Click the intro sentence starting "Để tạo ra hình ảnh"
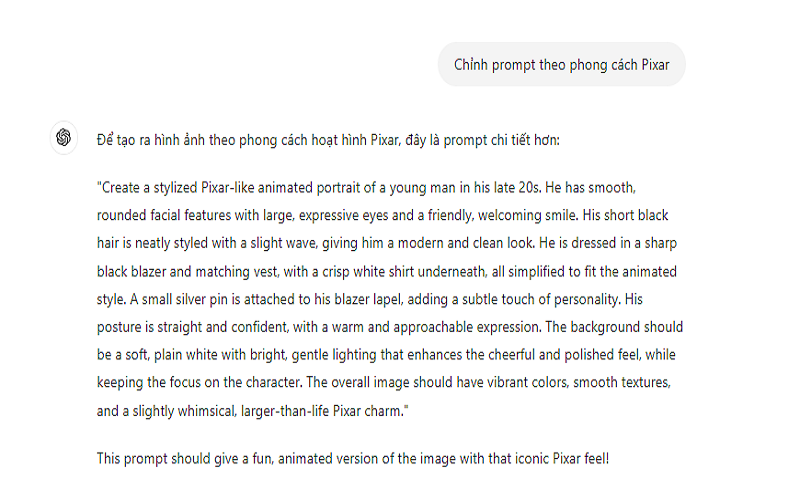Image resolution: width=800 pixels, height=500 pixels. click(x=328, y=139)
